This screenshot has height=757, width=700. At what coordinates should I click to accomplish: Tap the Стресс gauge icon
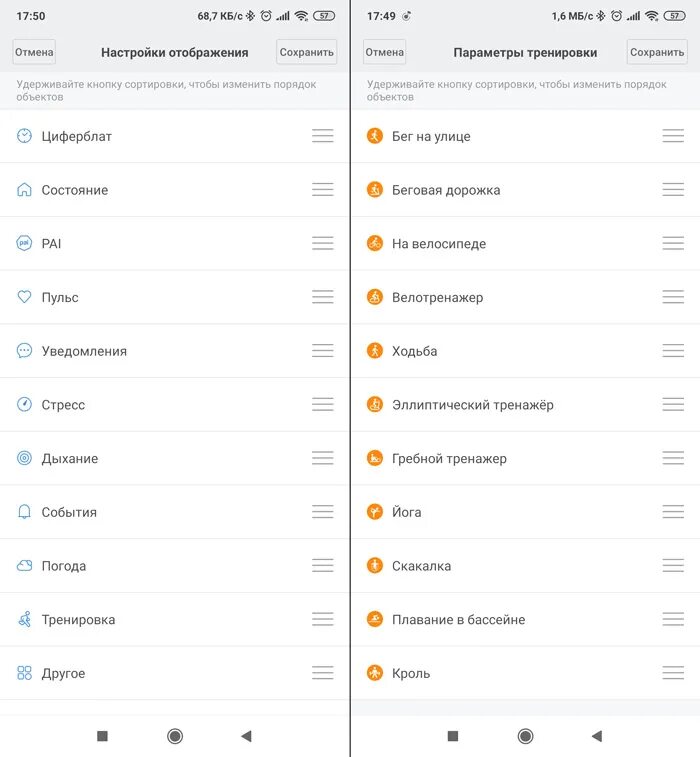point(24,404)
